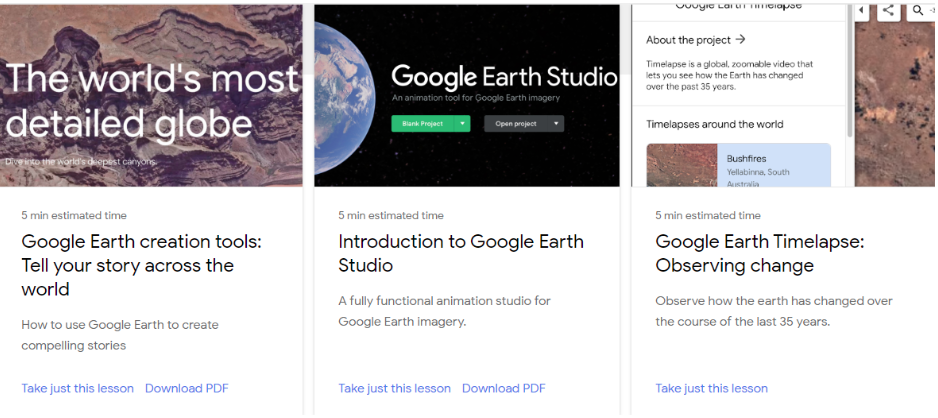
Task: Click 'Observe how the earth has changed' description
Action: [x=774, y=311]
